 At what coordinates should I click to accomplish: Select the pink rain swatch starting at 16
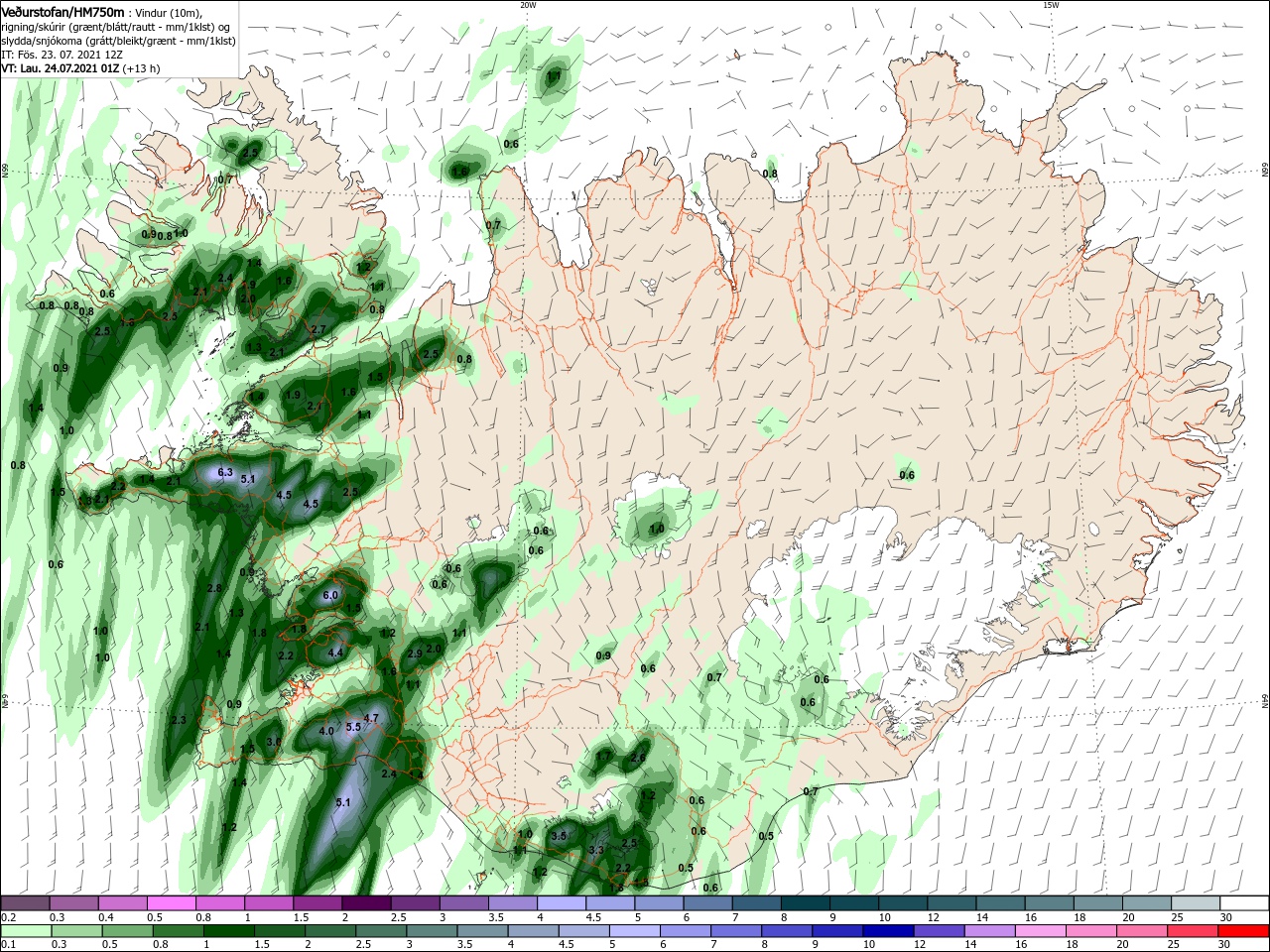tap(1042, 931)
